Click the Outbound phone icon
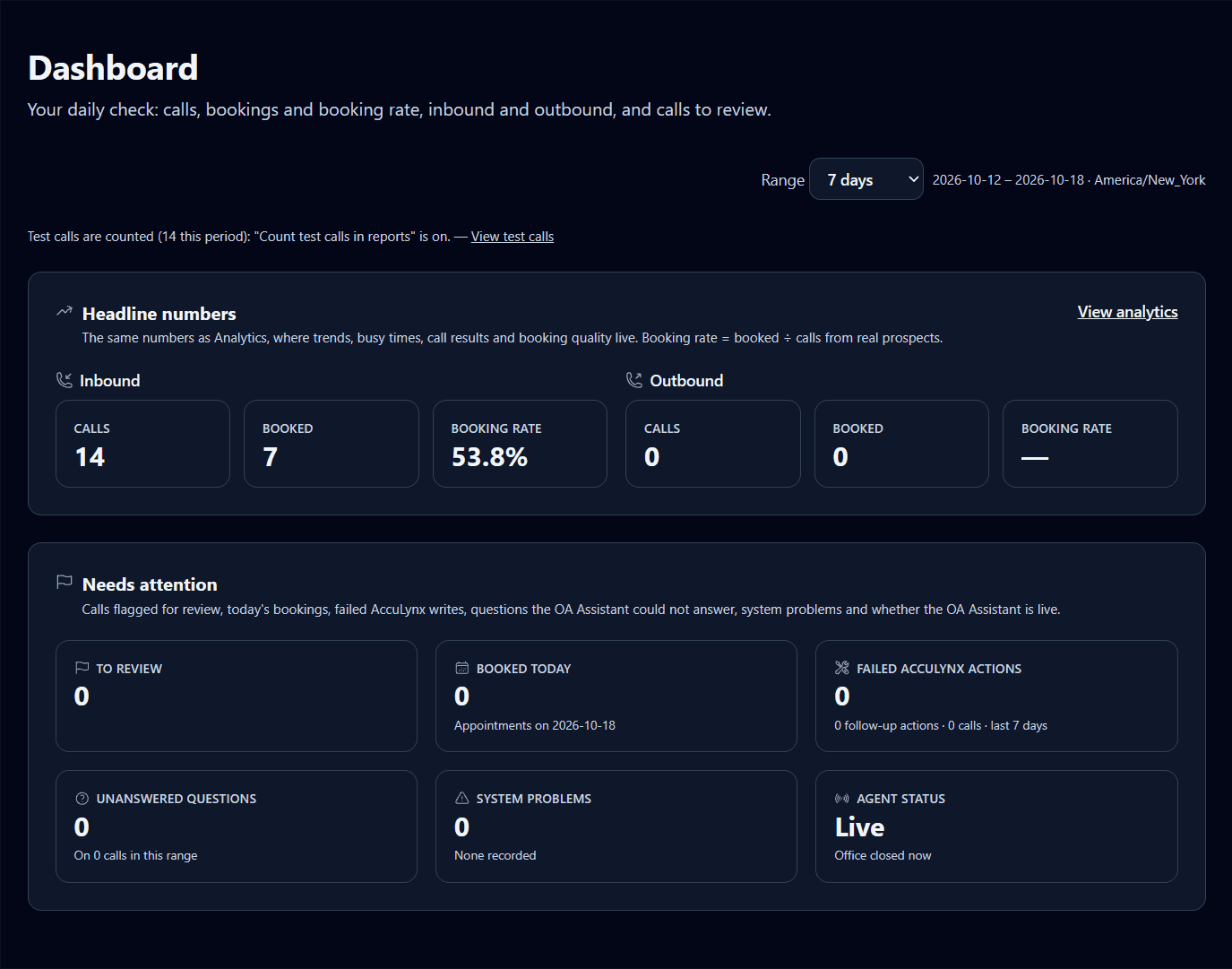This screenshot has width=1232, height=969. 634,380
